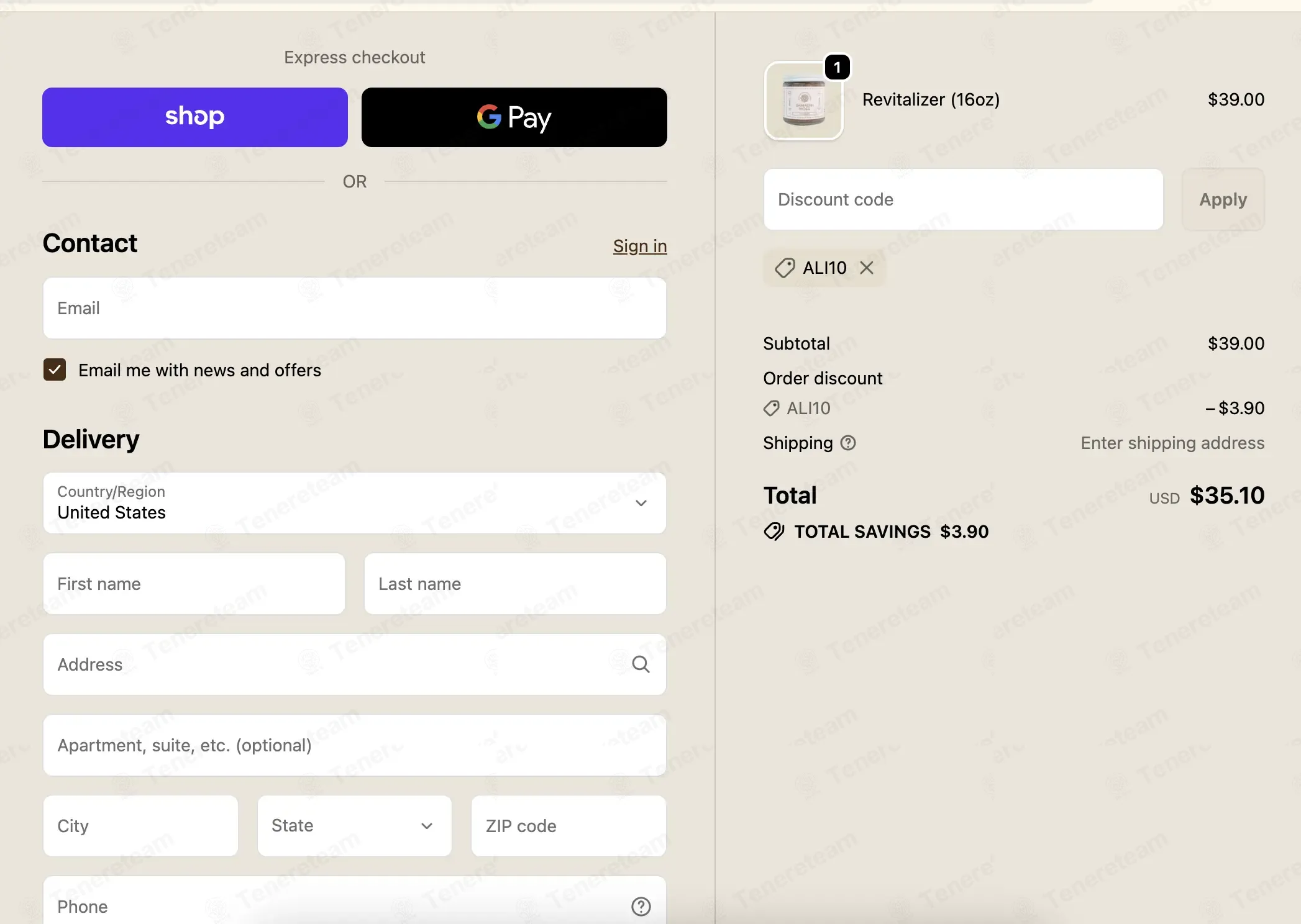Click the TOTAL SAVINGS $3.90 text

(891, 532)
